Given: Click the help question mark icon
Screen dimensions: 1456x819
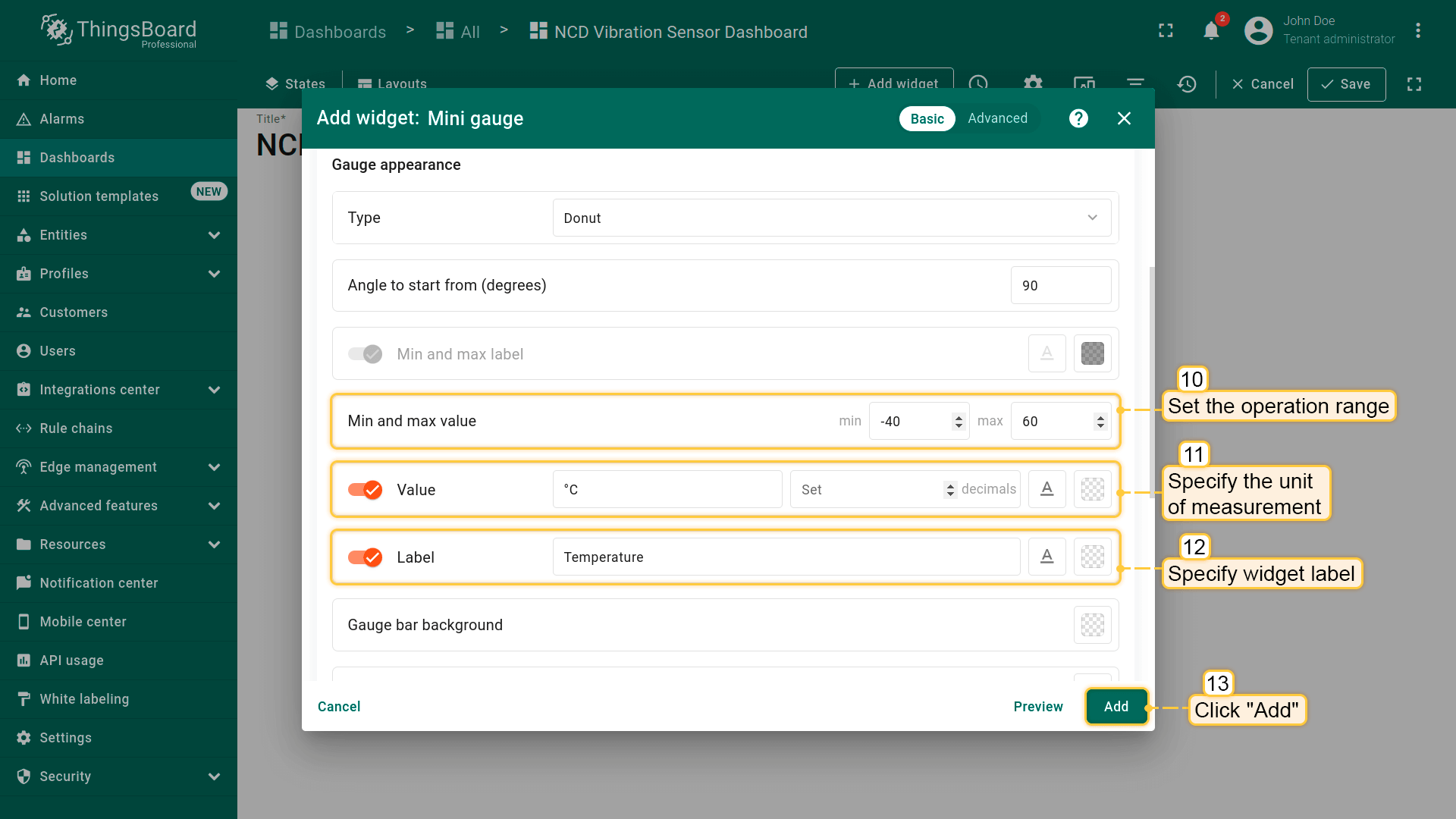Looking at the screenshot, I should [1078, 118].
